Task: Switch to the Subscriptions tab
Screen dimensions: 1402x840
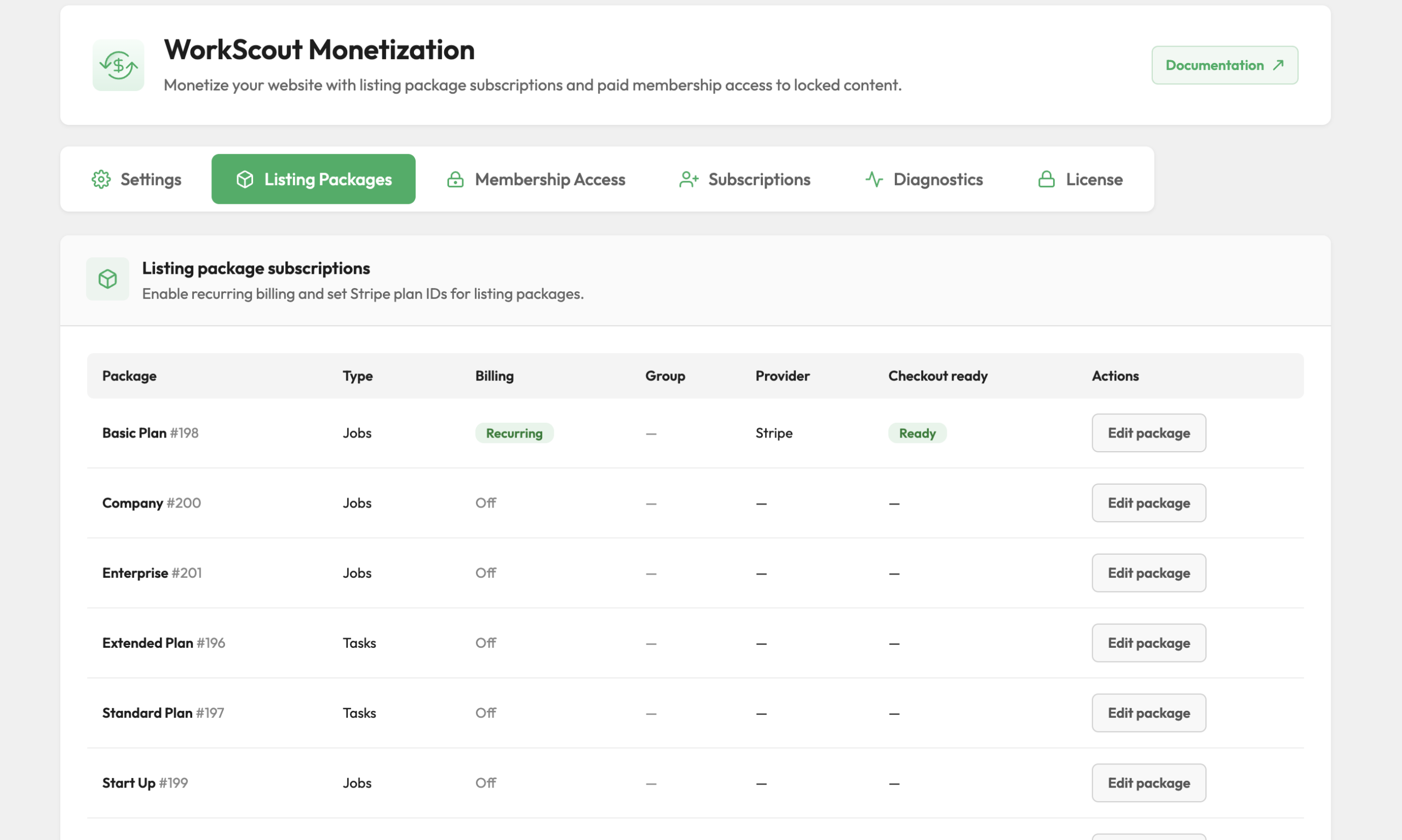Action: [x=744, y=180]
